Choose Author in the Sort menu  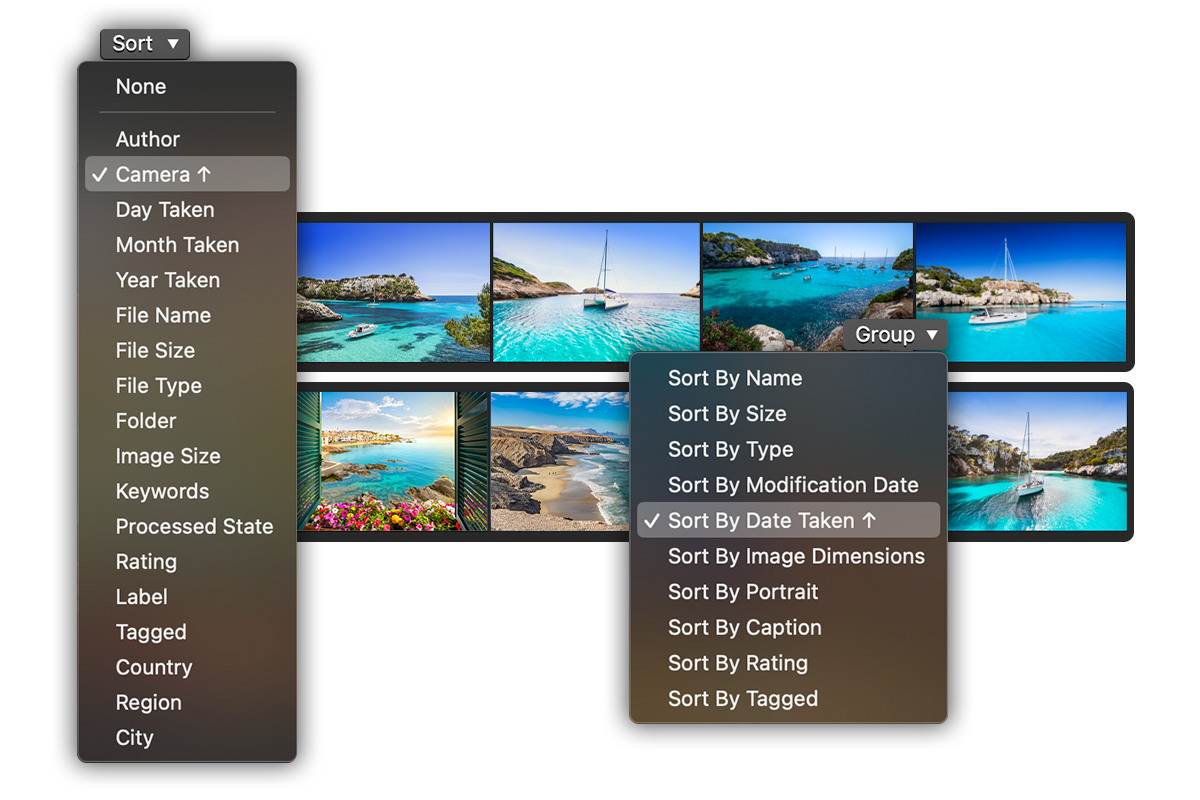187,139
